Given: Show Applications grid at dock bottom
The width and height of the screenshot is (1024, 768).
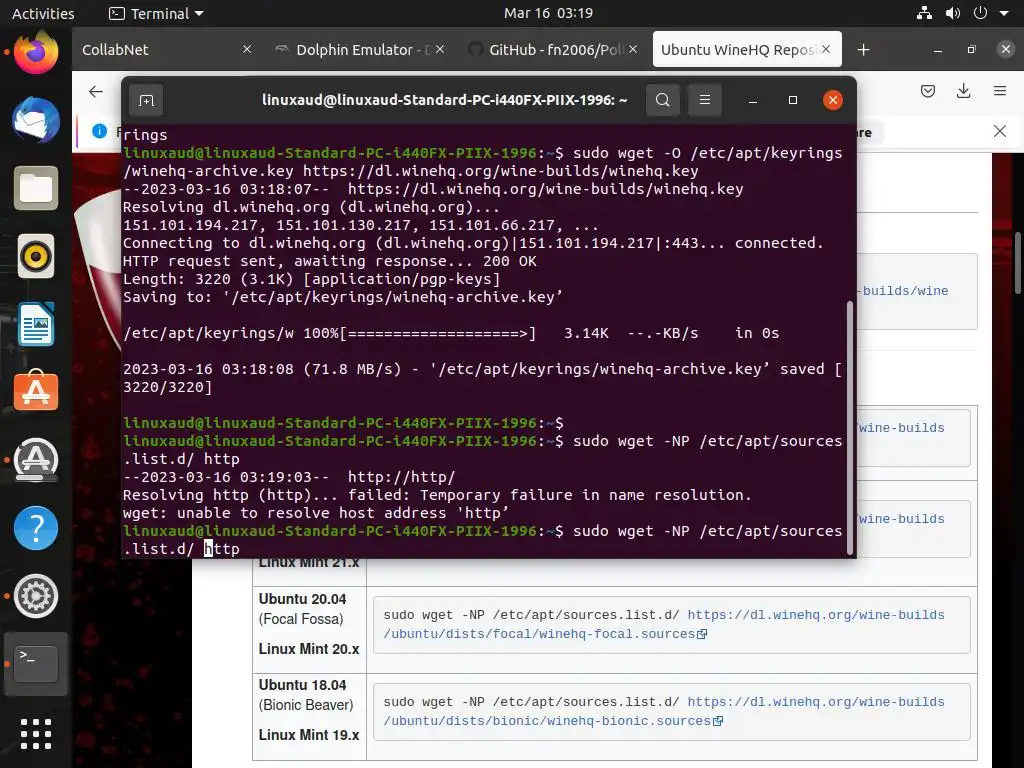Looking at the screenshot, I should tap(36, 734).
